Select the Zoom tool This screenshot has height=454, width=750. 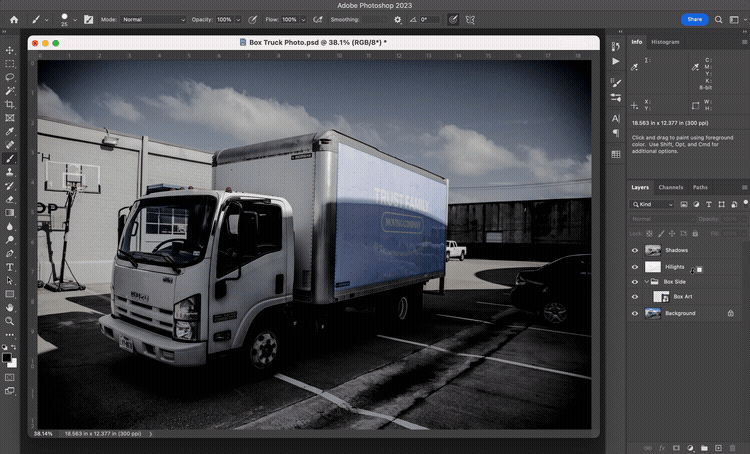coord(10,321)
